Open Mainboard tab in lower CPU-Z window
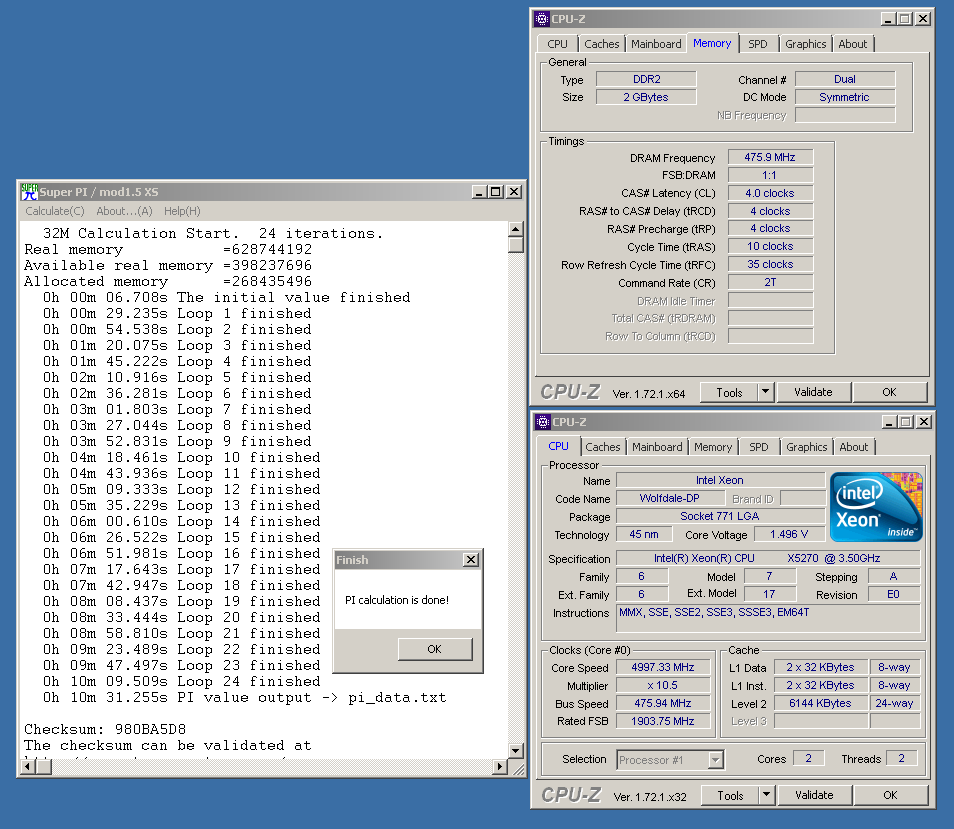 click(657, 447)
